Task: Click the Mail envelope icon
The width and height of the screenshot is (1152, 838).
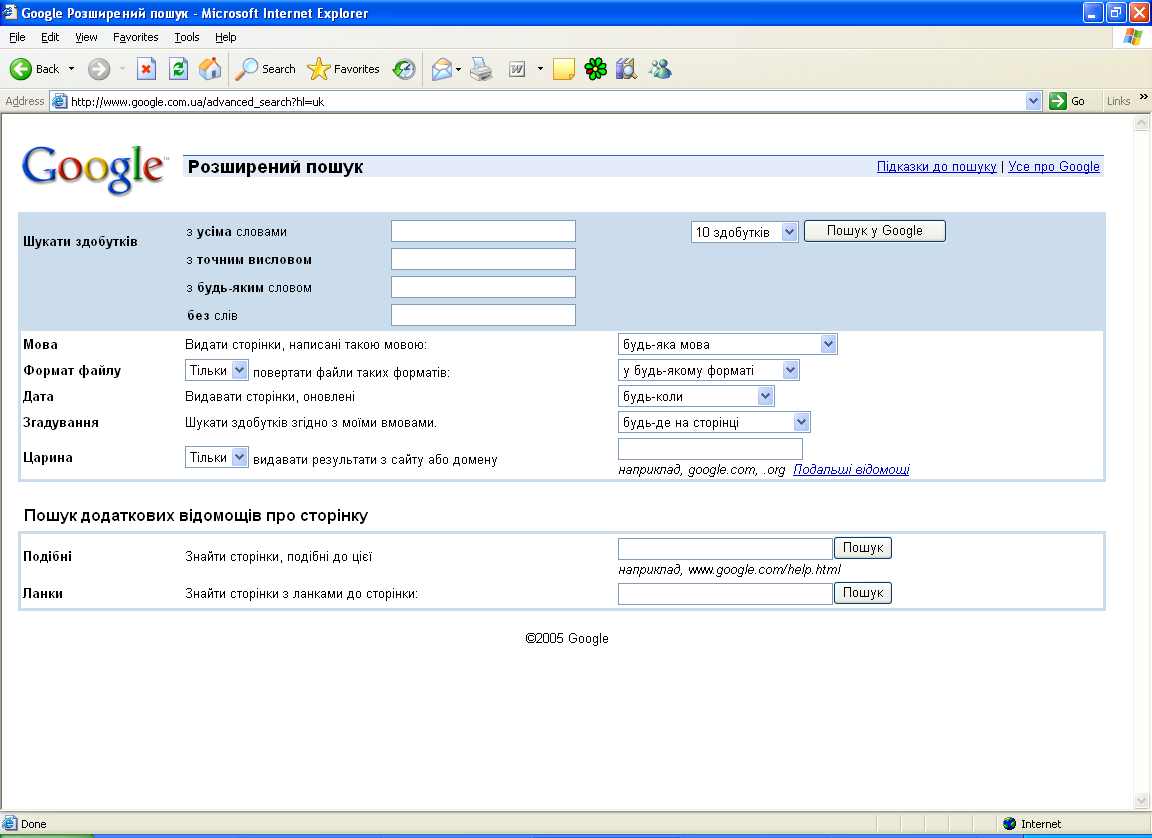Action: [442, 69]
